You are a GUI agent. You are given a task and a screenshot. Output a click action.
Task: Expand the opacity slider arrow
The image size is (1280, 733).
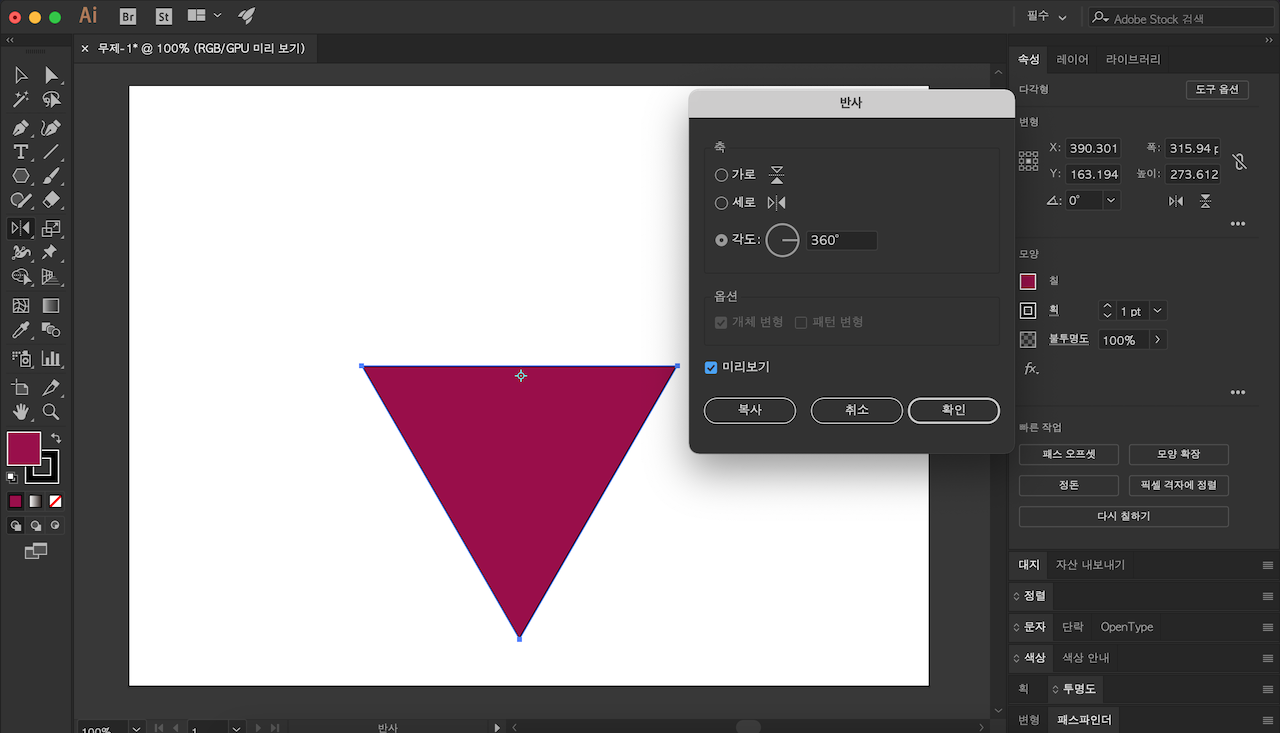click(1158, 340)
